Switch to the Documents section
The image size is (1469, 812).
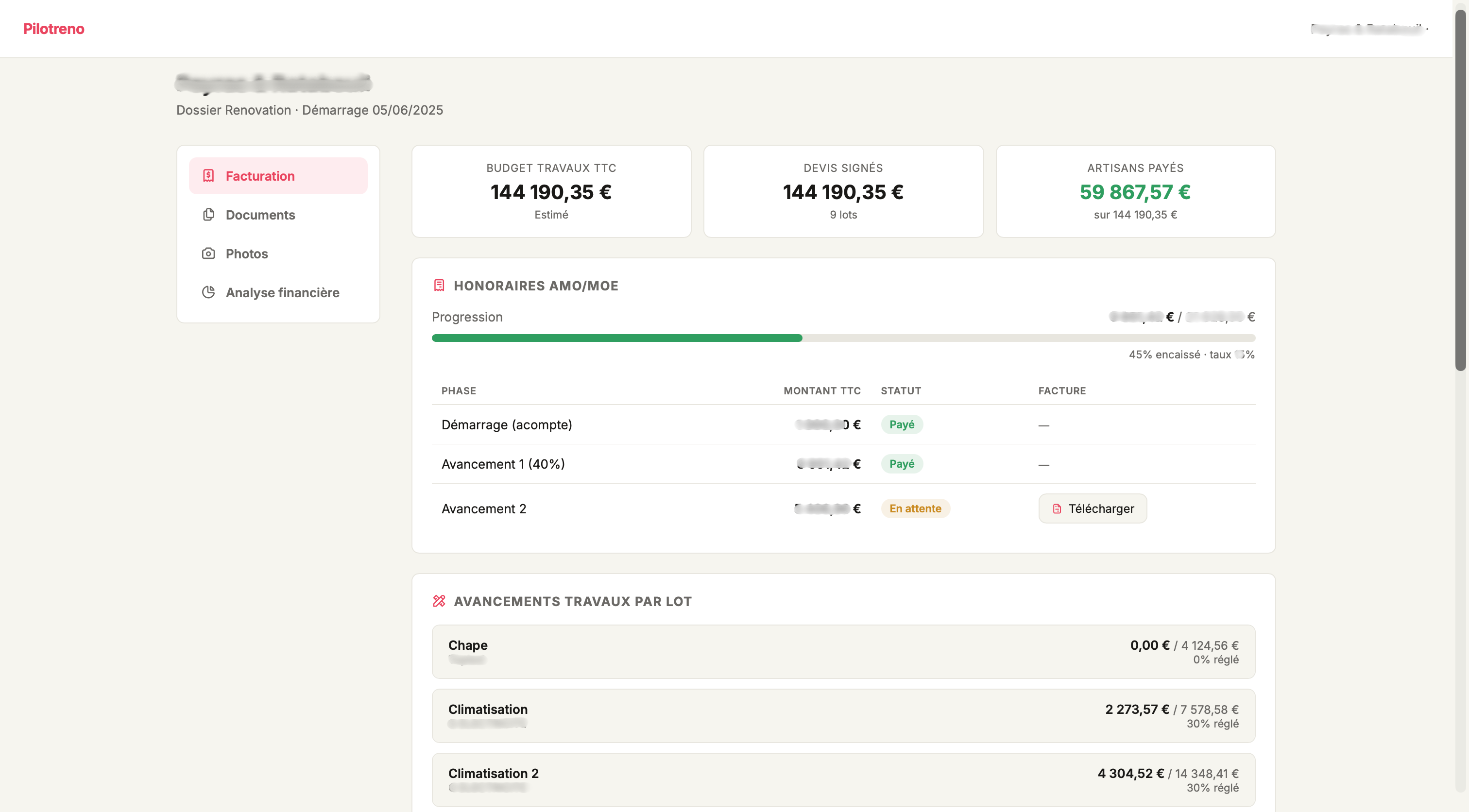click(x=278, y=214)
